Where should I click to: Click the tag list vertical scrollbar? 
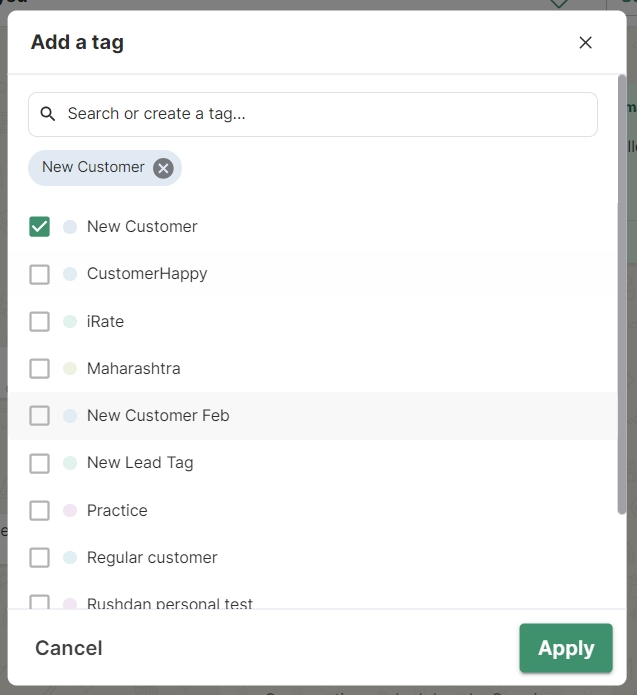pos(621,300)
